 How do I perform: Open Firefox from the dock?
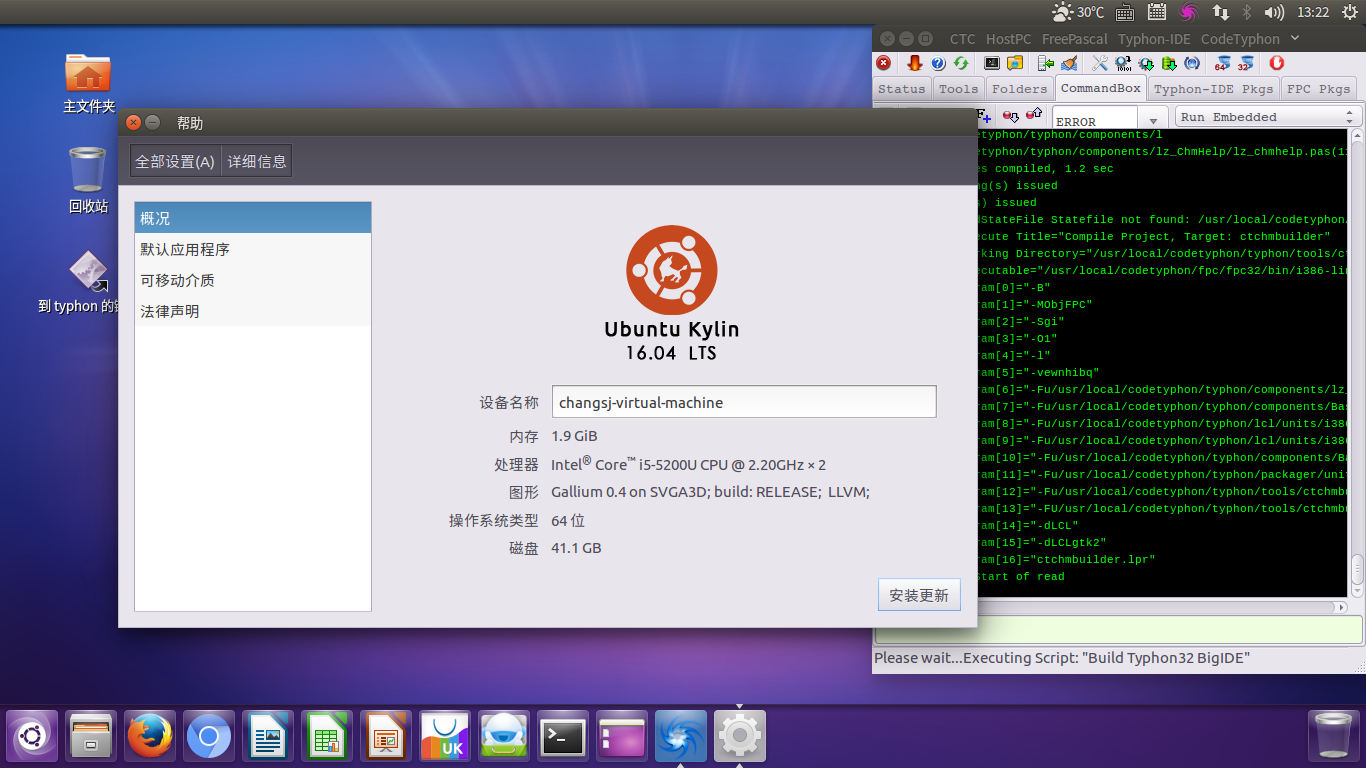coord(150,737)
